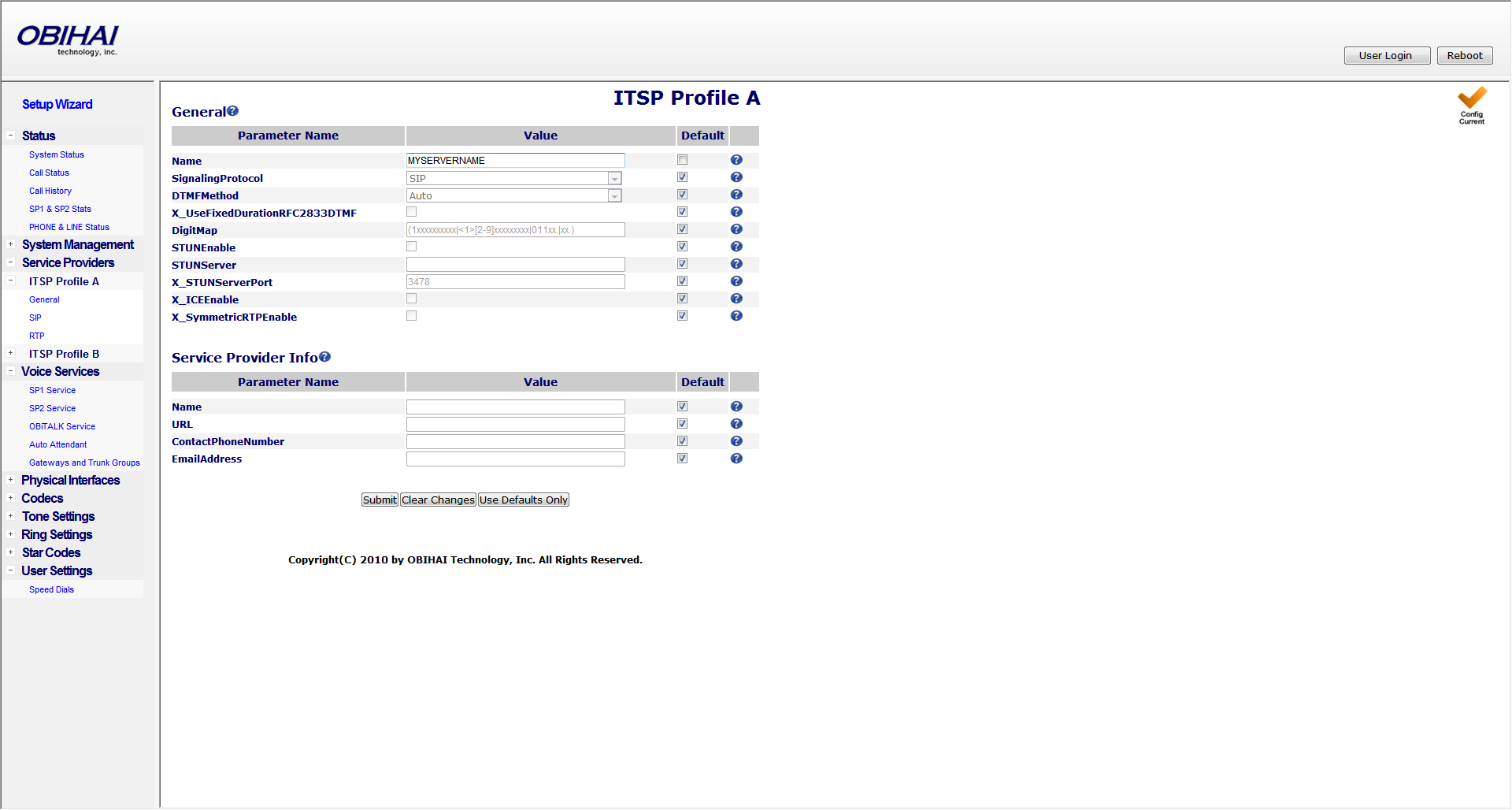Click the Submit button
The height and width of the screenshot is (810, 1512).
(x=380, y=500)
